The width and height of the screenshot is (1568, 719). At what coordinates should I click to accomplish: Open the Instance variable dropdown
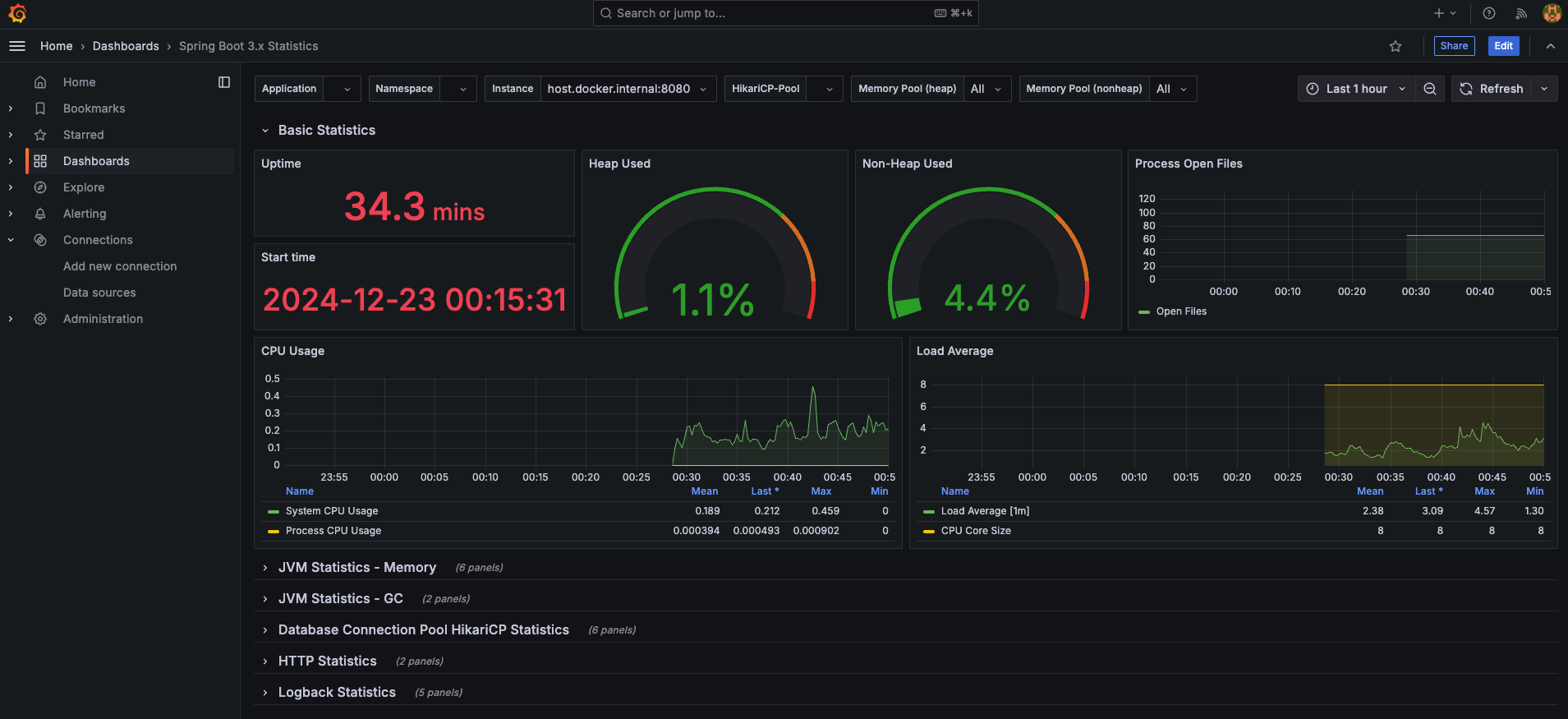628,89
